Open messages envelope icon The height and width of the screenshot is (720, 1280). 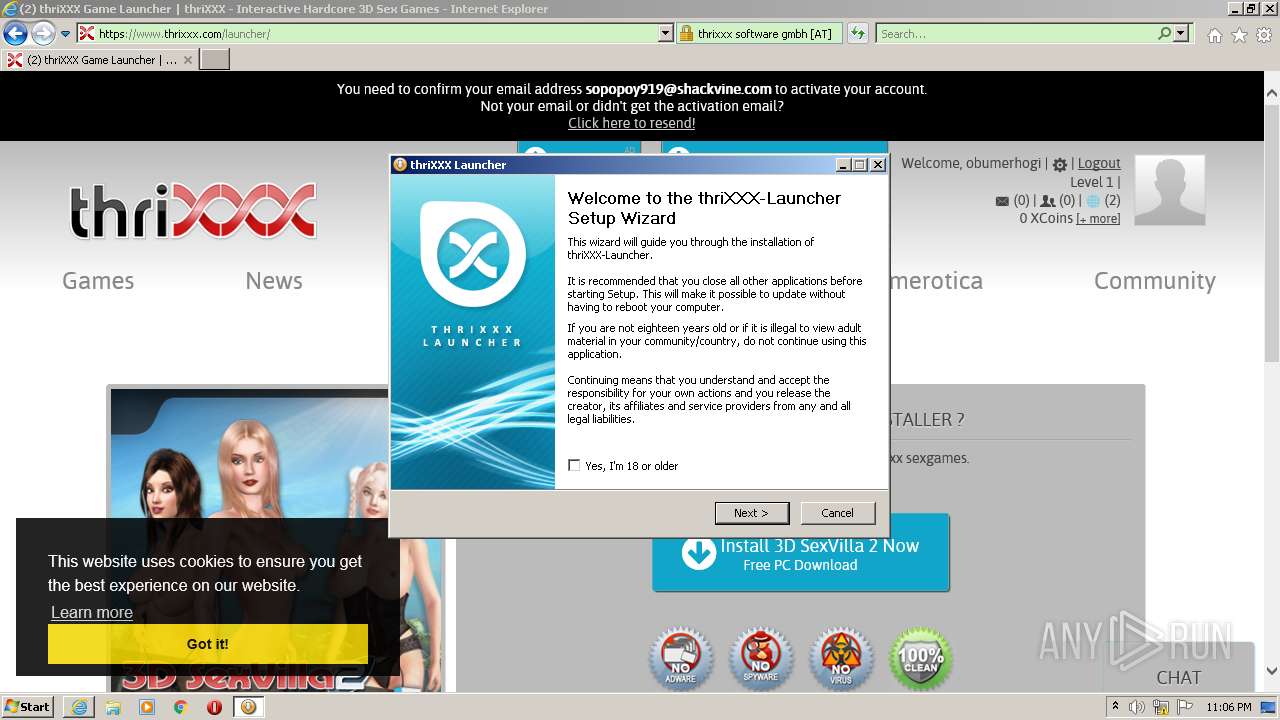tap(1002, 201)
